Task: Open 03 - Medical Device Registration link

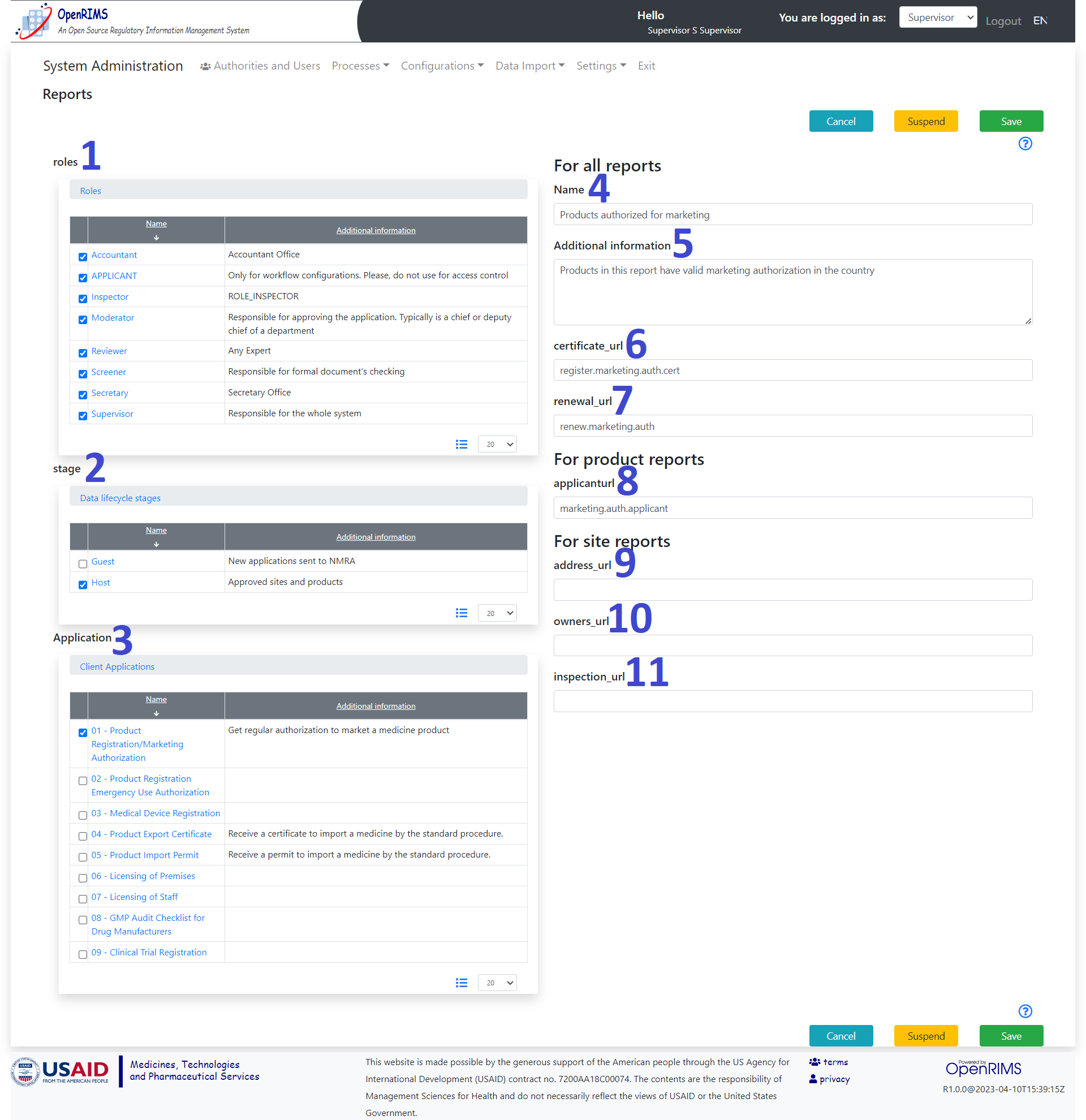Action: [156, 813]
